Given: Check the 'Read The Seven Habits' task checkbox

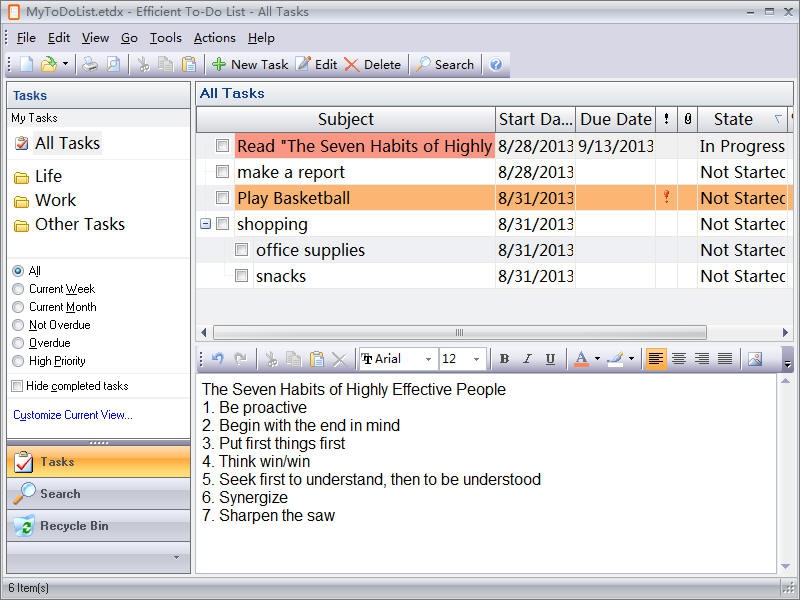Looking at the screenshot, I should (x=222, y=145).
